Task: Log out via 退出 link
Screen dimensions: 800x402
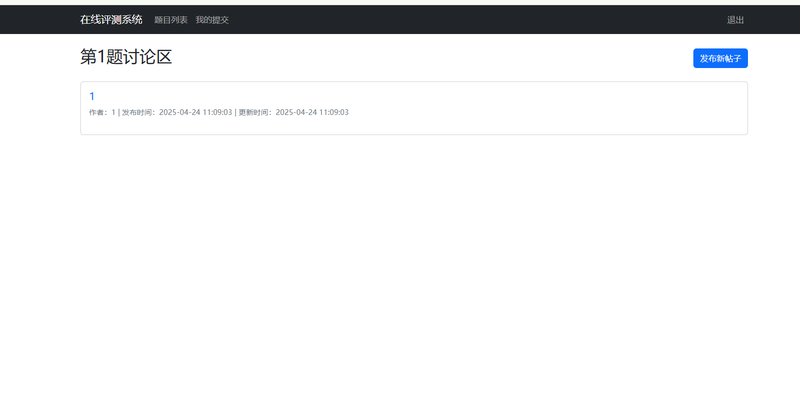Action: coord(735,20)
